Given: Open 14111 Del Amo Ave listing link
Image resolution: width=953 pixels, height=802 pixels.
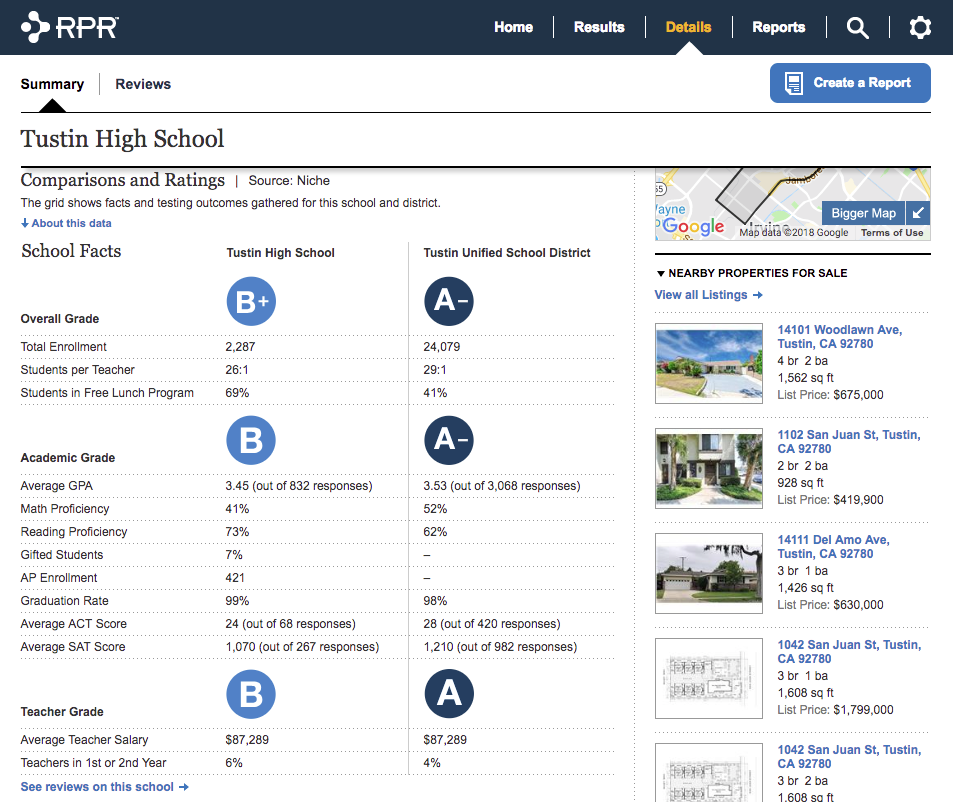Looking at the screenshot, I should (x=833, y=547).
